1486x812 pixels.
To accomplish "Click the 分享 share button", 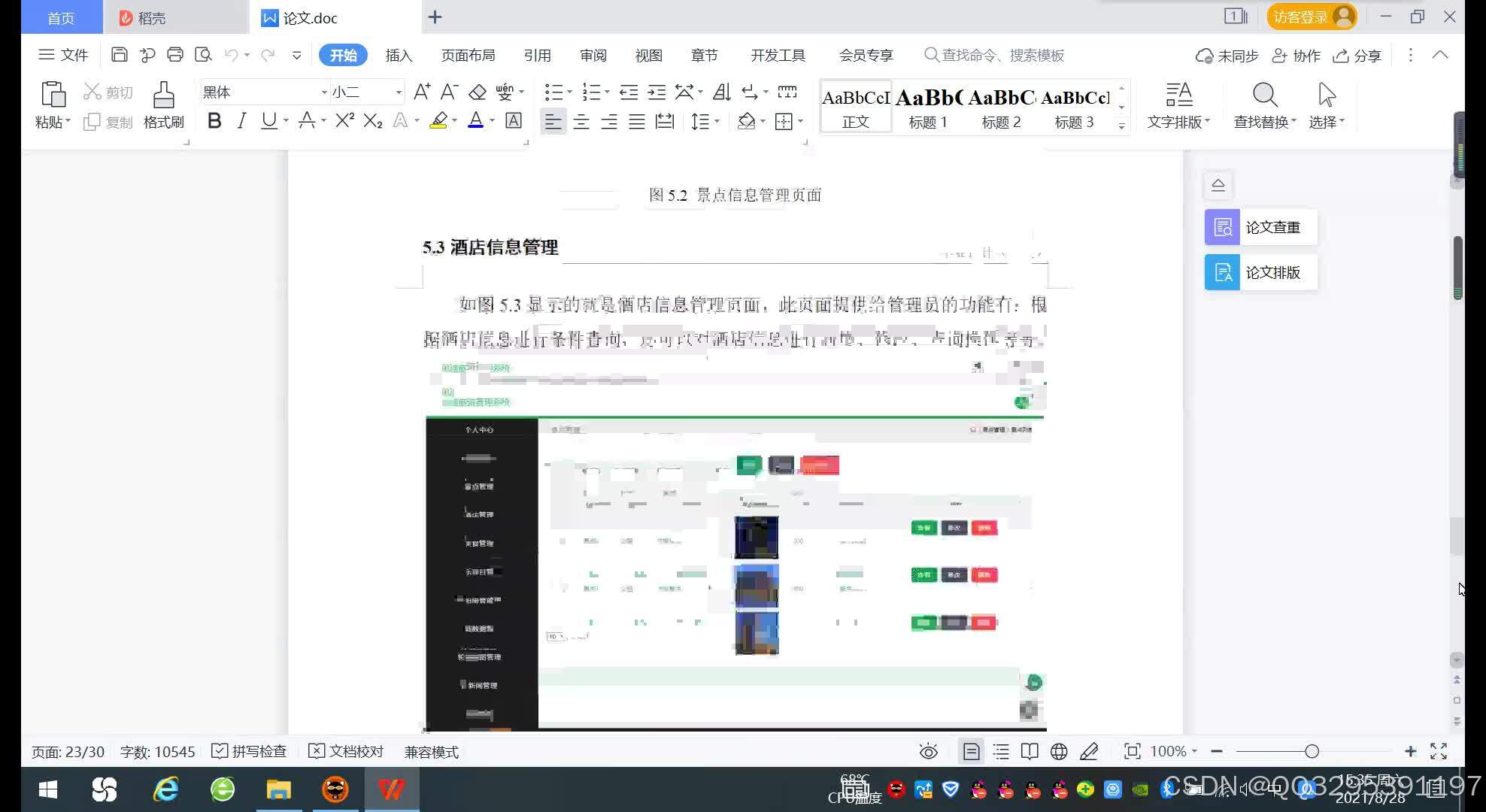I will click(1357, 56).
